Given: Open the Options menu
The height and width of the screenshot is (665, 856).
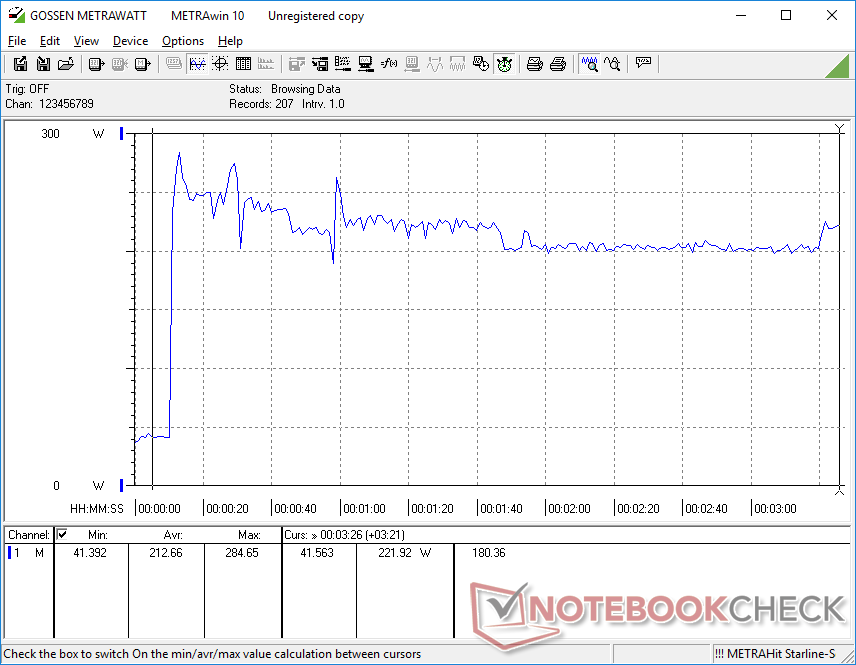Looking at the screenshot, I should (x=183, y=41).
